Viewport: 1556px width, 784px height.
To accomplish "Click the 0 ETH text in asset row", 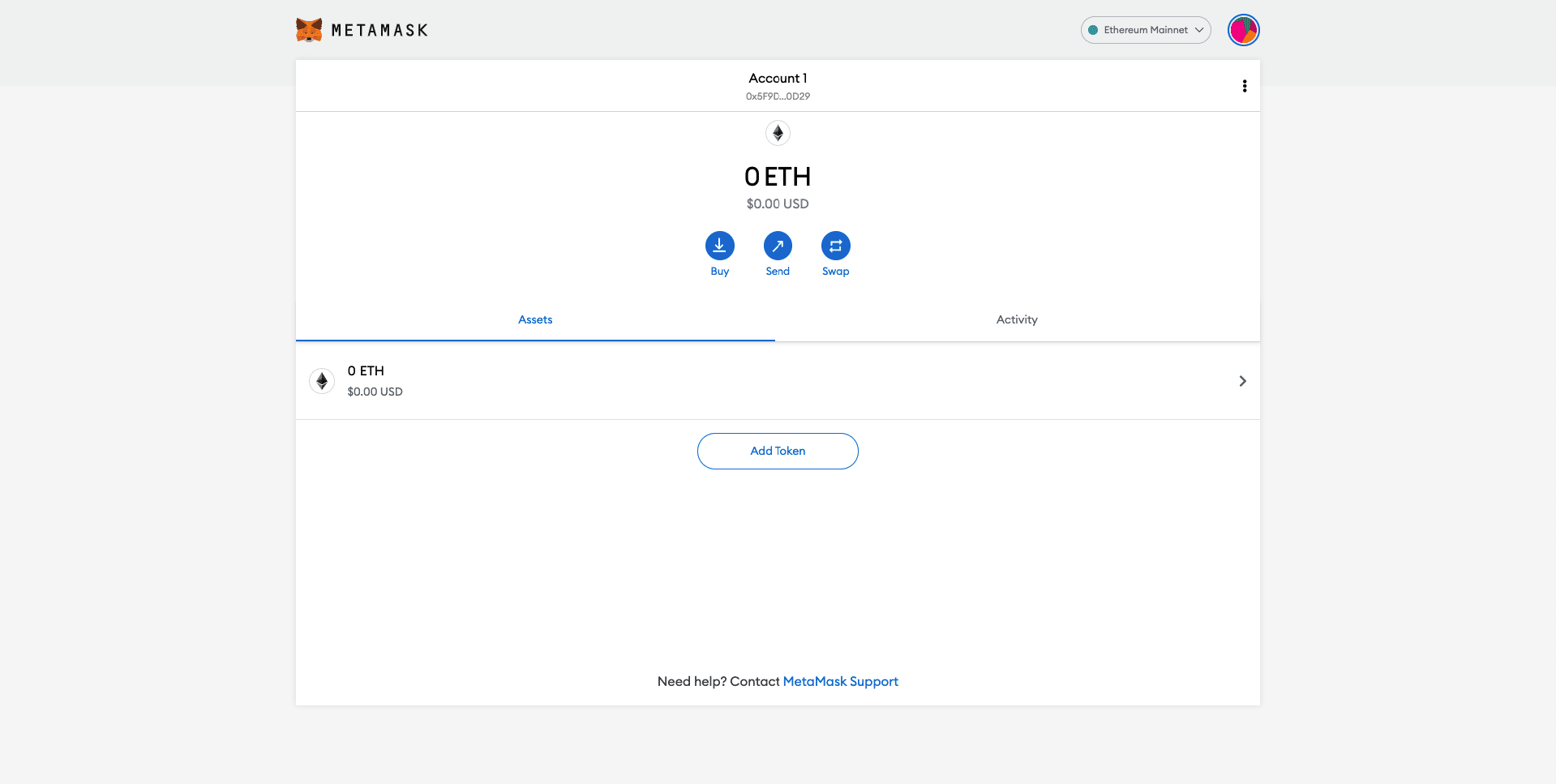I will click(366, 371).
